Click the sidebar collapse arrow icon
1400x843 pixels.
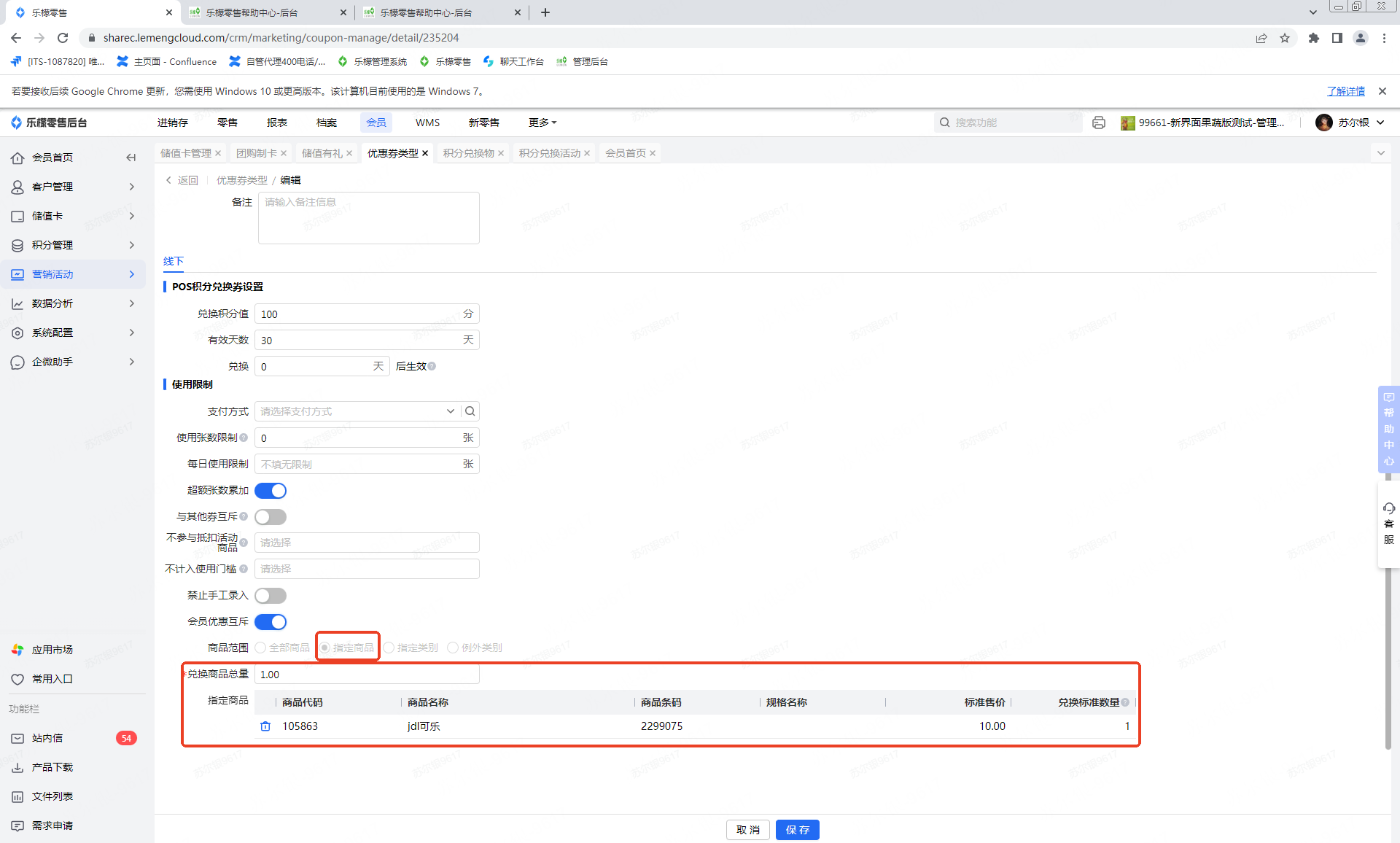131,158
